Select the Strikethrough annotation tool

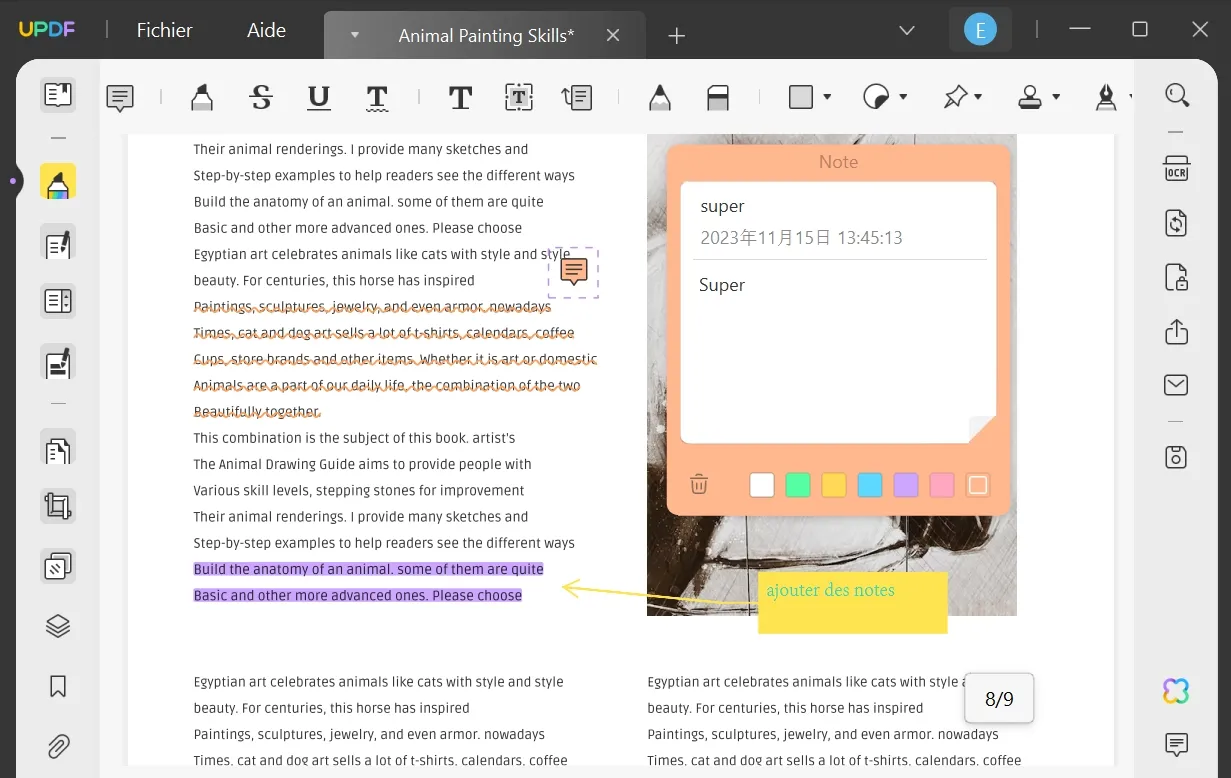coord(261,97)
